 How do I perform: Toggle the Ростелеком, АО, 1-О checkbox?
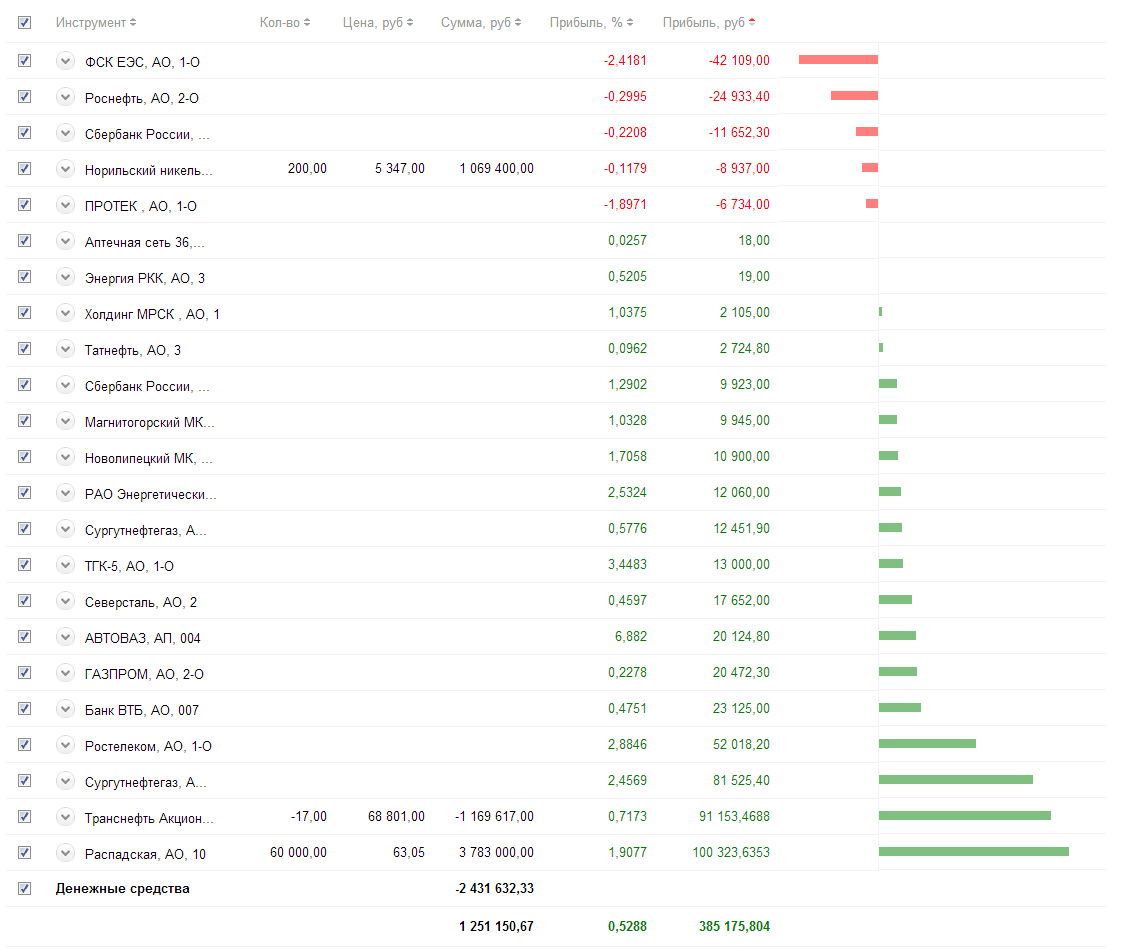pos(25,745)
